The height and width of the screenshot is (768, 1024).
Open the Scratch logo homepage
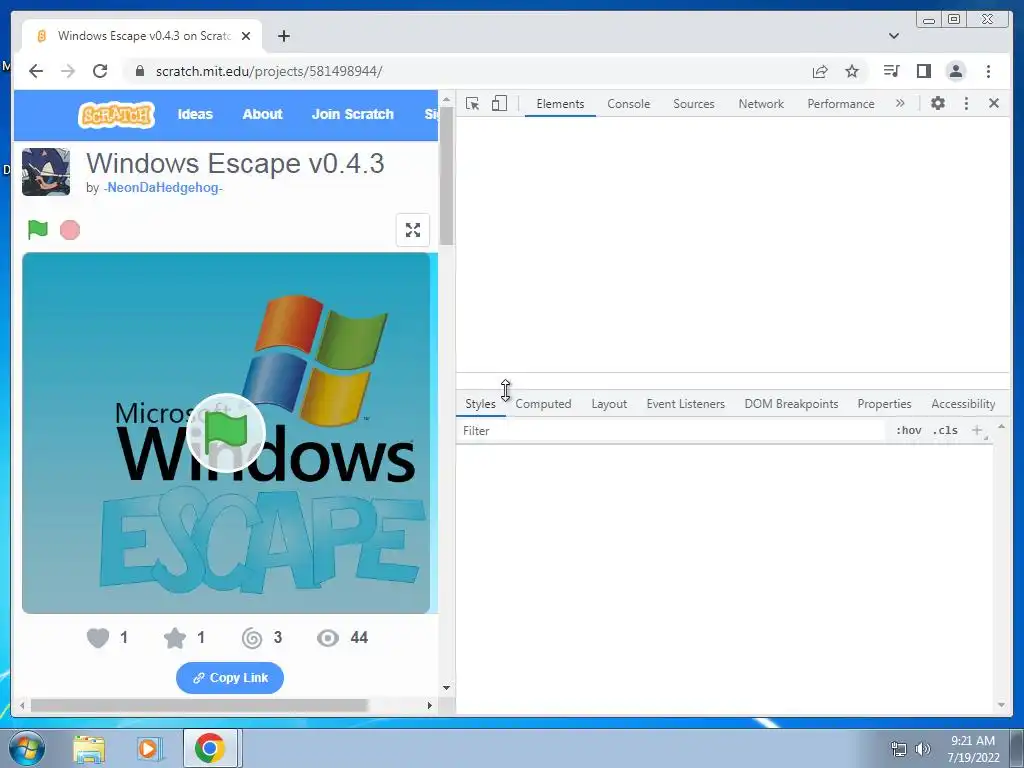[x=116, y=115]
